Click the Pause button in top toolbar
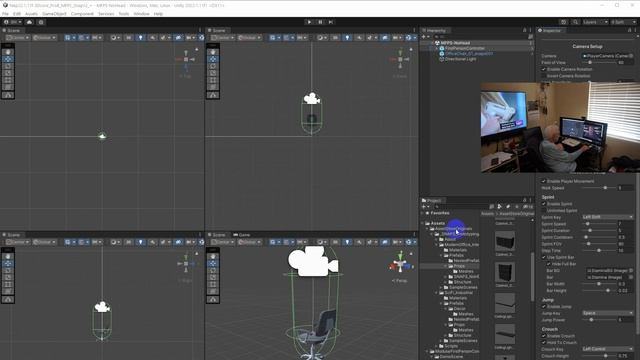The width and height of the screenshot is (640, 360). click(x=320, y=22)
